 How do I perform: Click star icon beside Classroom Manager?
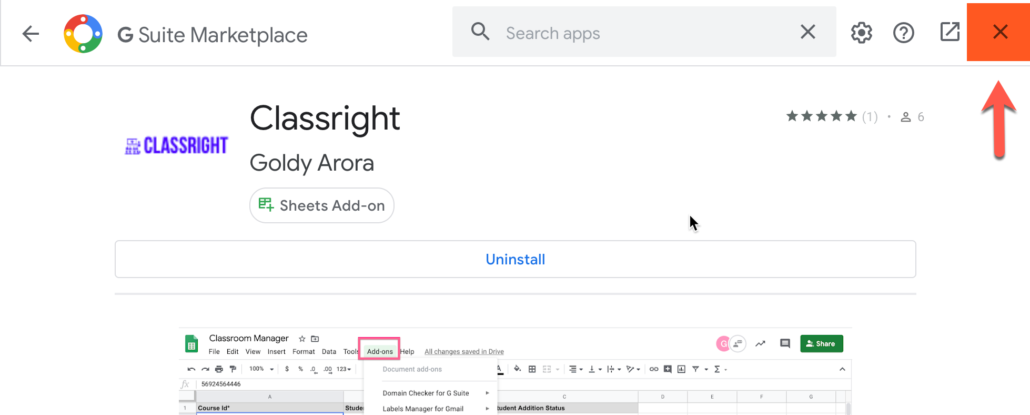point(302,339)
